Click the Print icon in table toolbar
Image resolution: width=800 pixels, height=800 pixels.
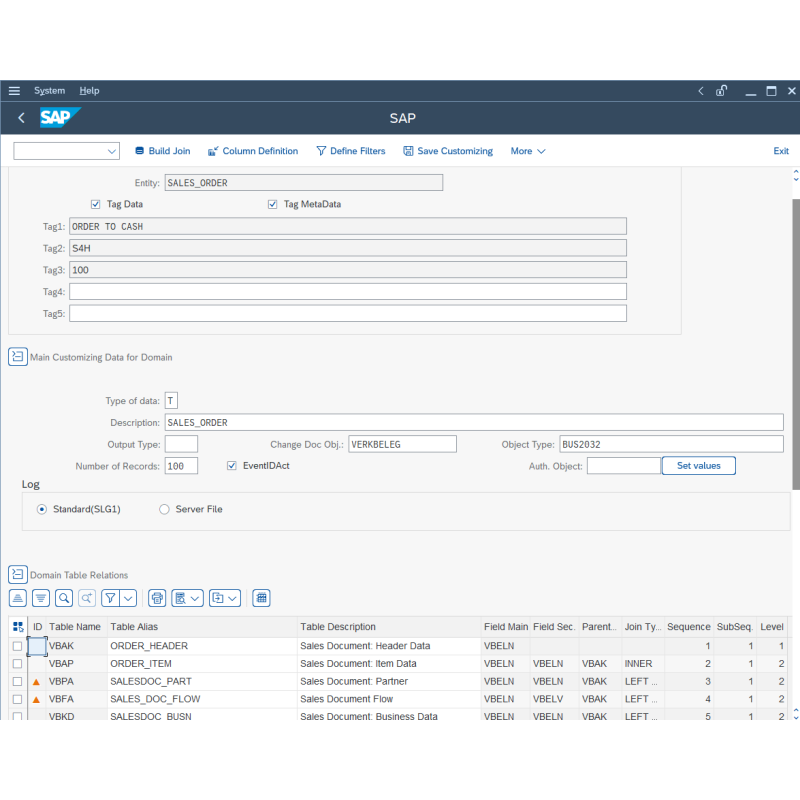click(157, 598)
